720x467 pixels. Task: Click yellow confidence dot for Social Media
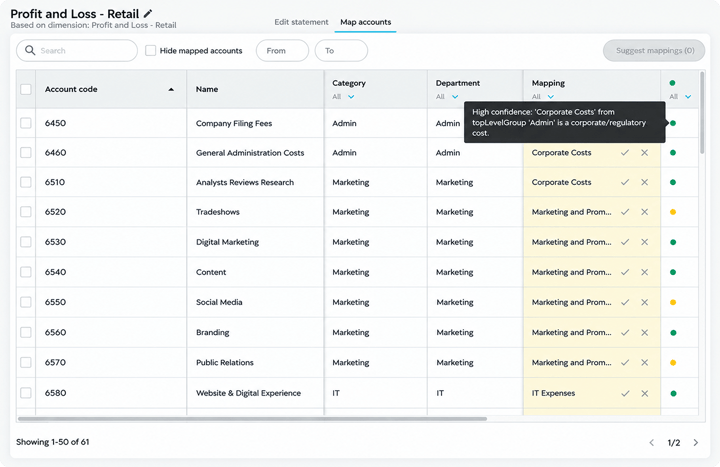point(673,302)
